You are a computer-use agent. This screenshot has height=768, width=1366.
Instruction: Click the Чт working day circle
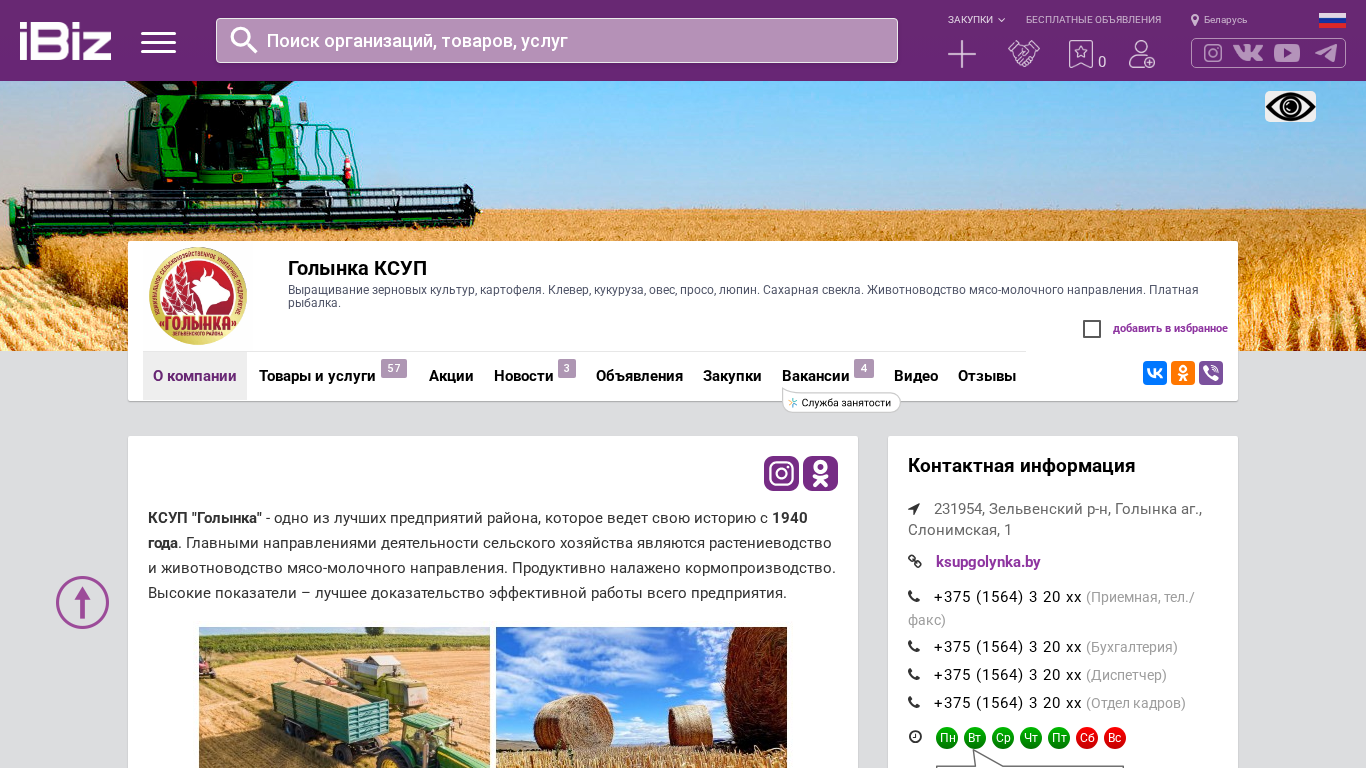1031,738
